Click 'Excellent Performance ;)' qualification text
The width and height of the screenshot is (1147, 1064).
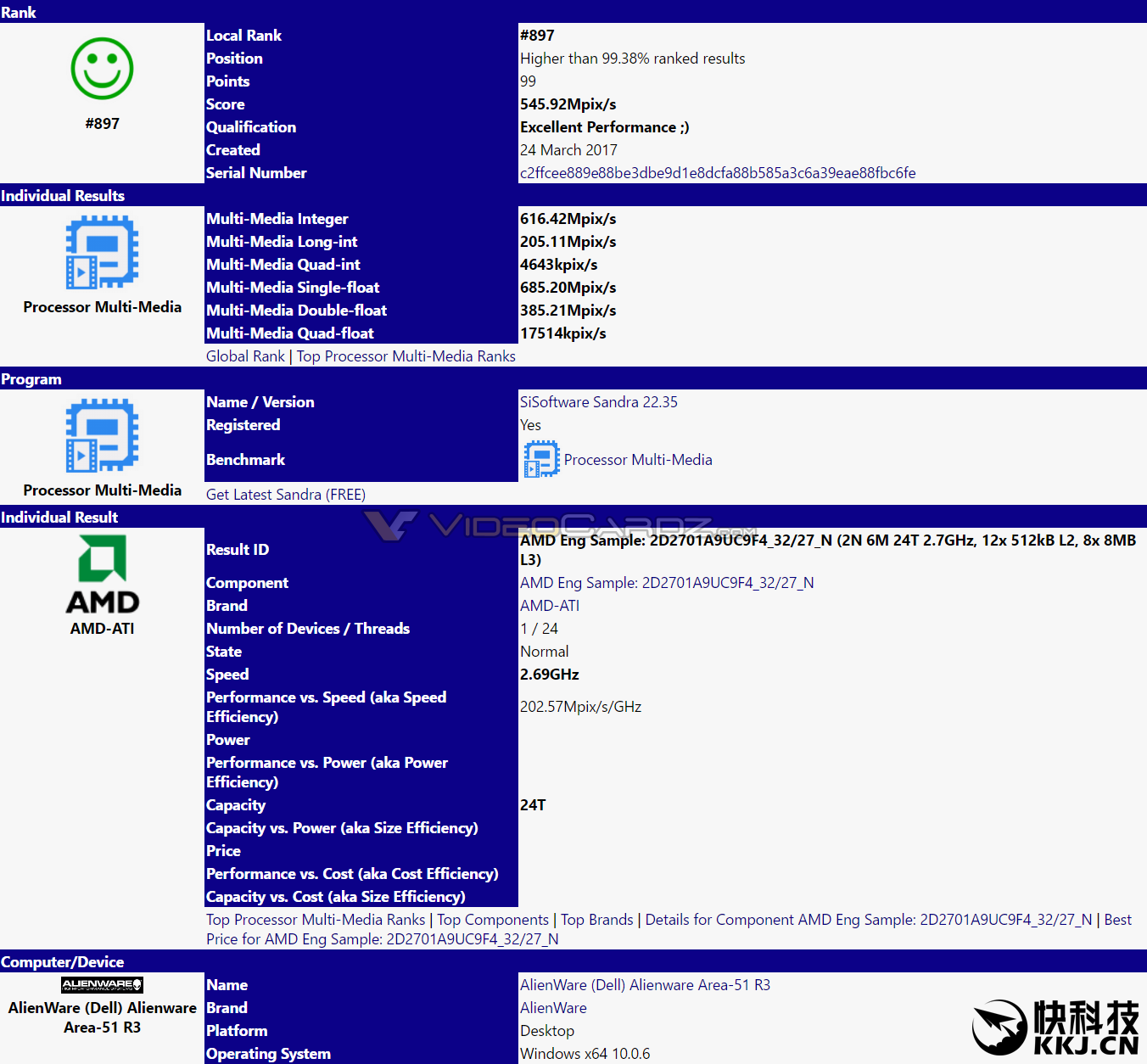pos(605,127)
